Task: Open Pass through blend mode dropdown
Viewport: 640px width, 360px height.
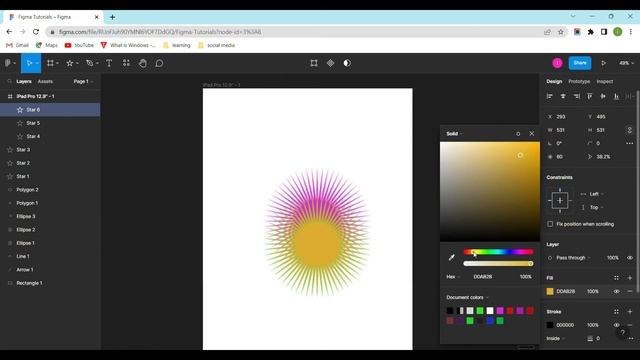Action: (x=573, y=258)
